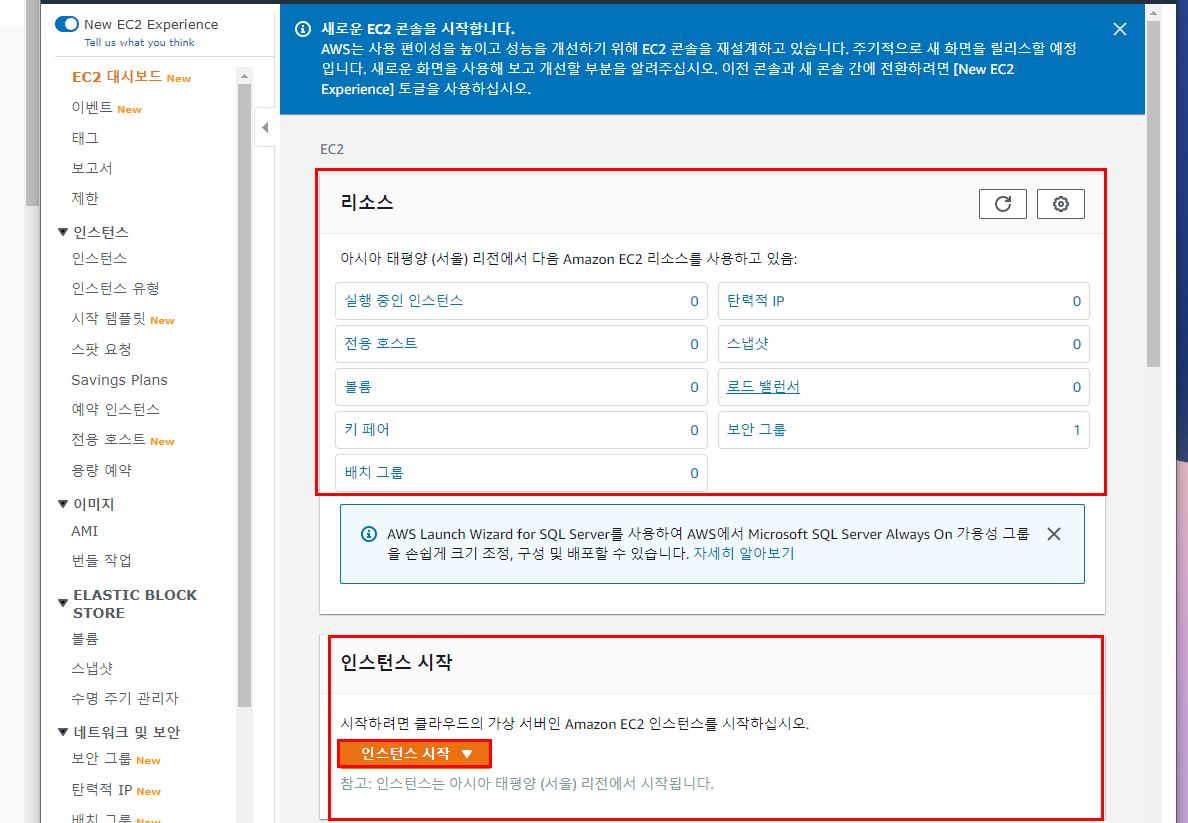Collapse the 네트워크 및 보안 section triangle
This screenshot has height=823, width=1188.
[x=63, y=732]
